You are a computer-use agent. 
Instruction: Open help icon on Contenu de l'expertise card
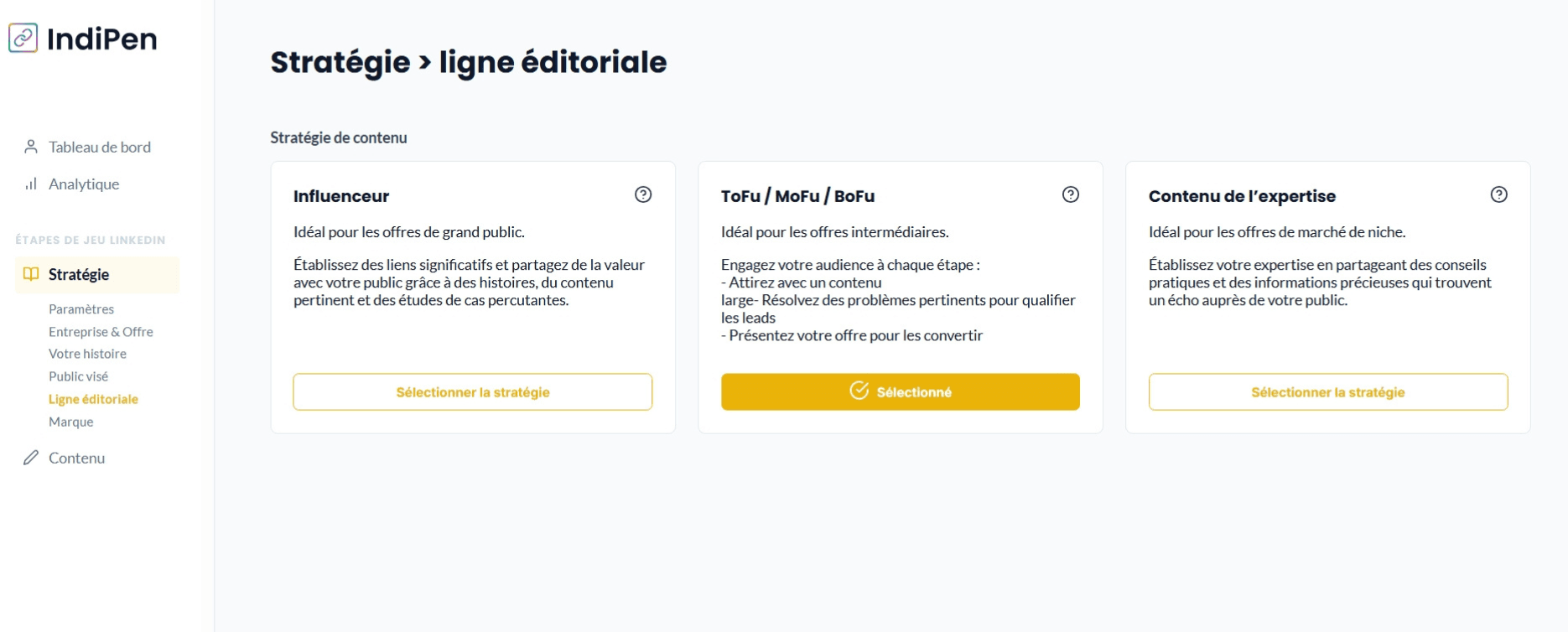(1499, 194)
